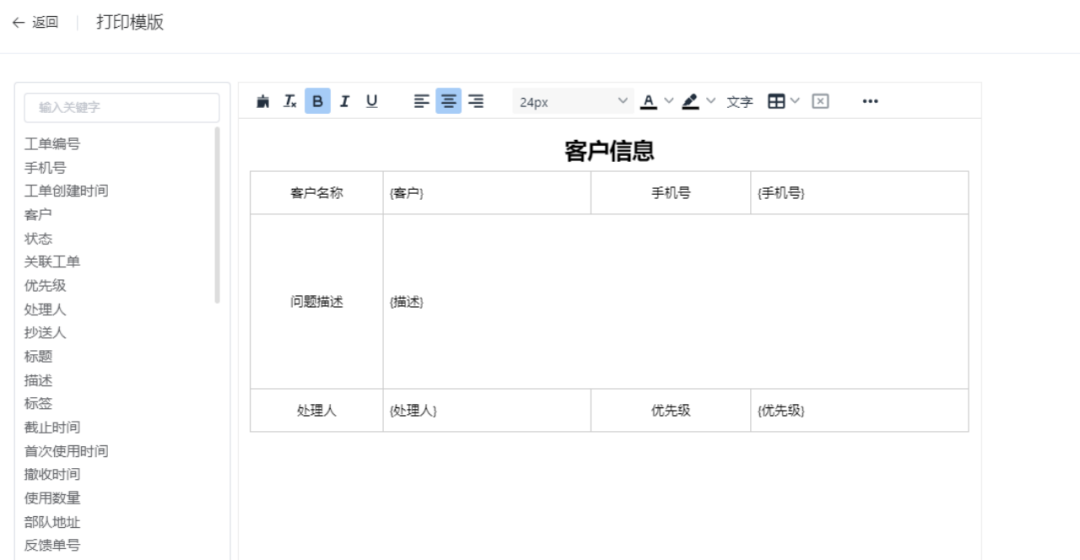Select field 截止时间
The image size is (1080, 560).
(x=52, y=427)
